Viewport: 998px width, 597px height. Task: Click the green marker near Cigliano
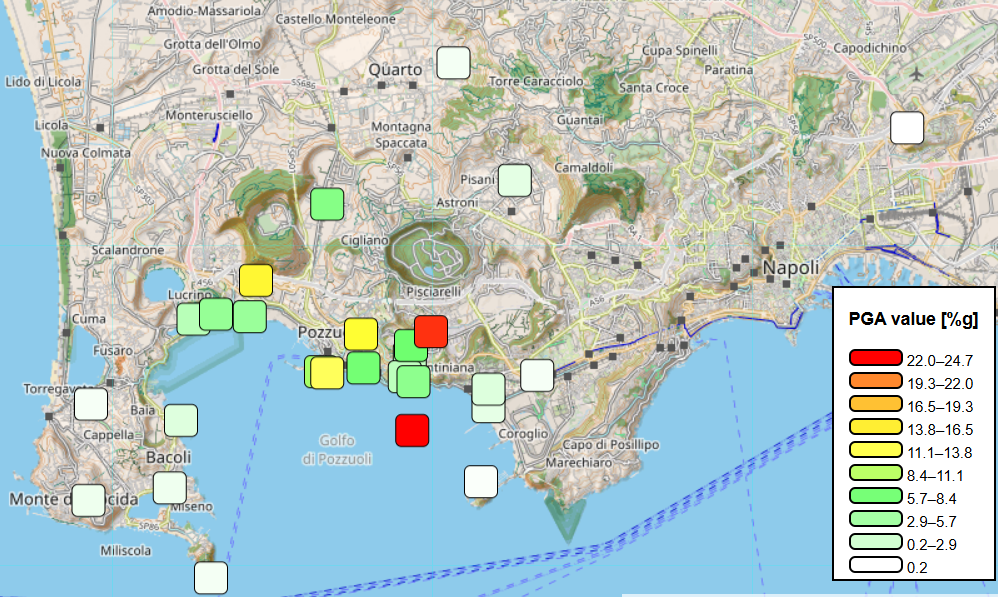pos(325,205)
